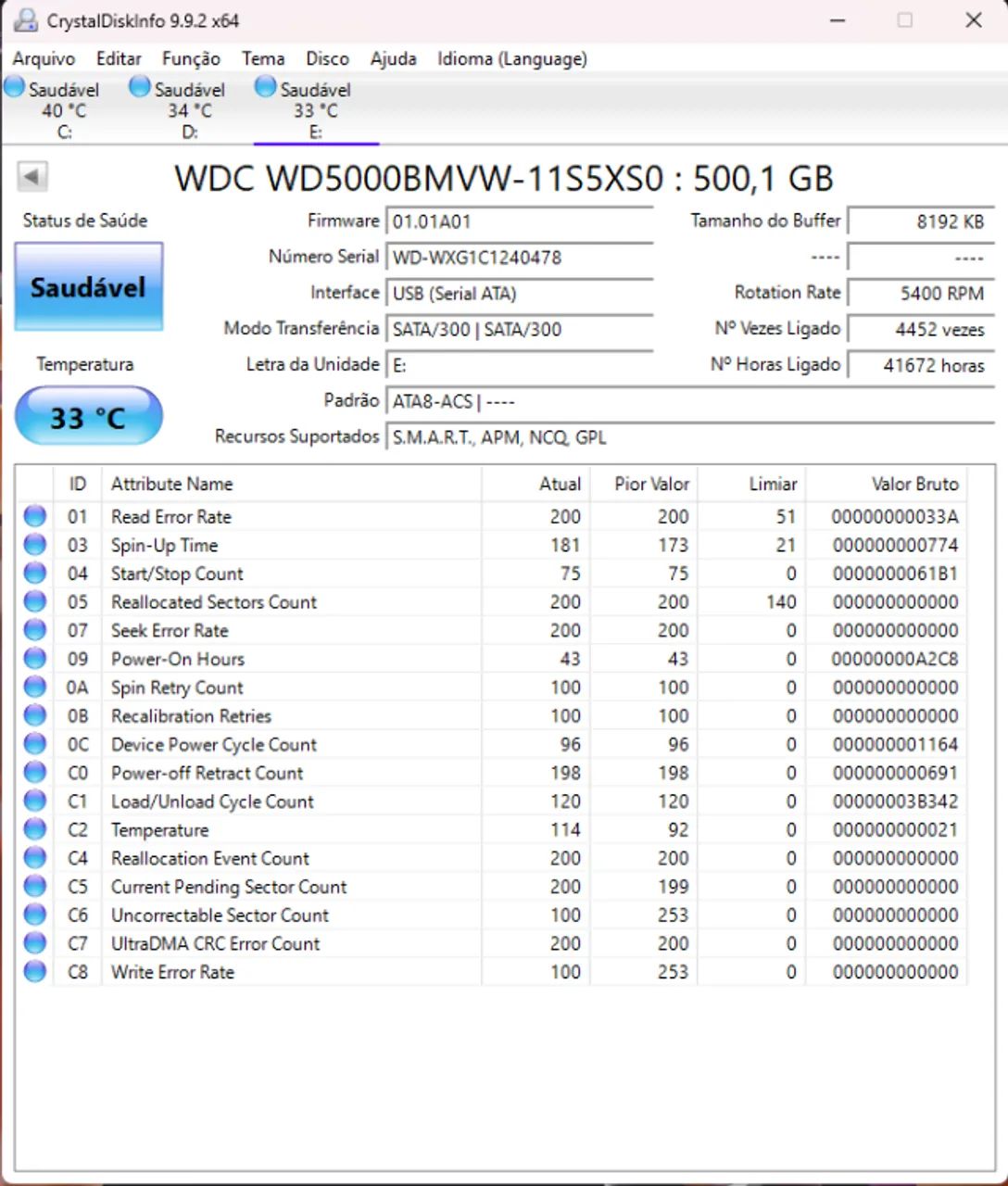Click the status orb of Reallocation Event Count
This screenshot has height=1186, width=1008.
[x=35, y=858]
